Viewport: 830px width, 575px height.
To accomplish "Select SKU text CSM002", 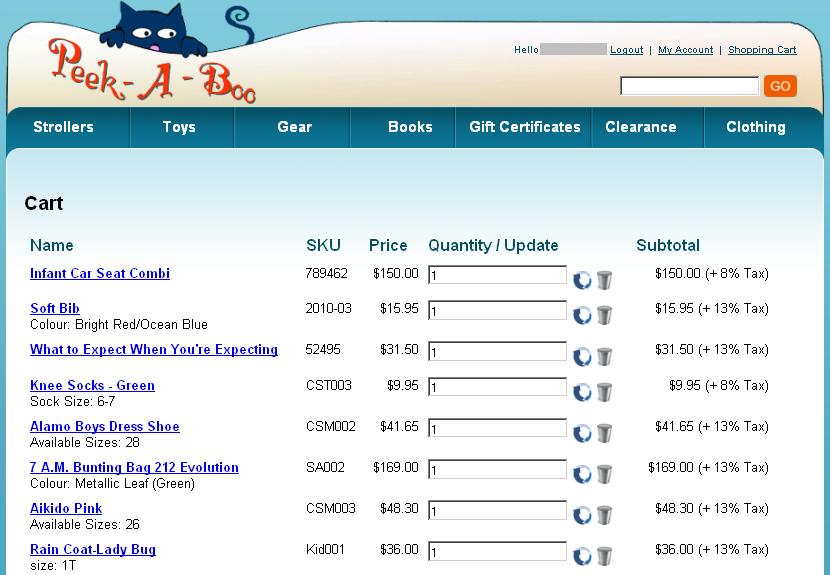I will [331, 427].
